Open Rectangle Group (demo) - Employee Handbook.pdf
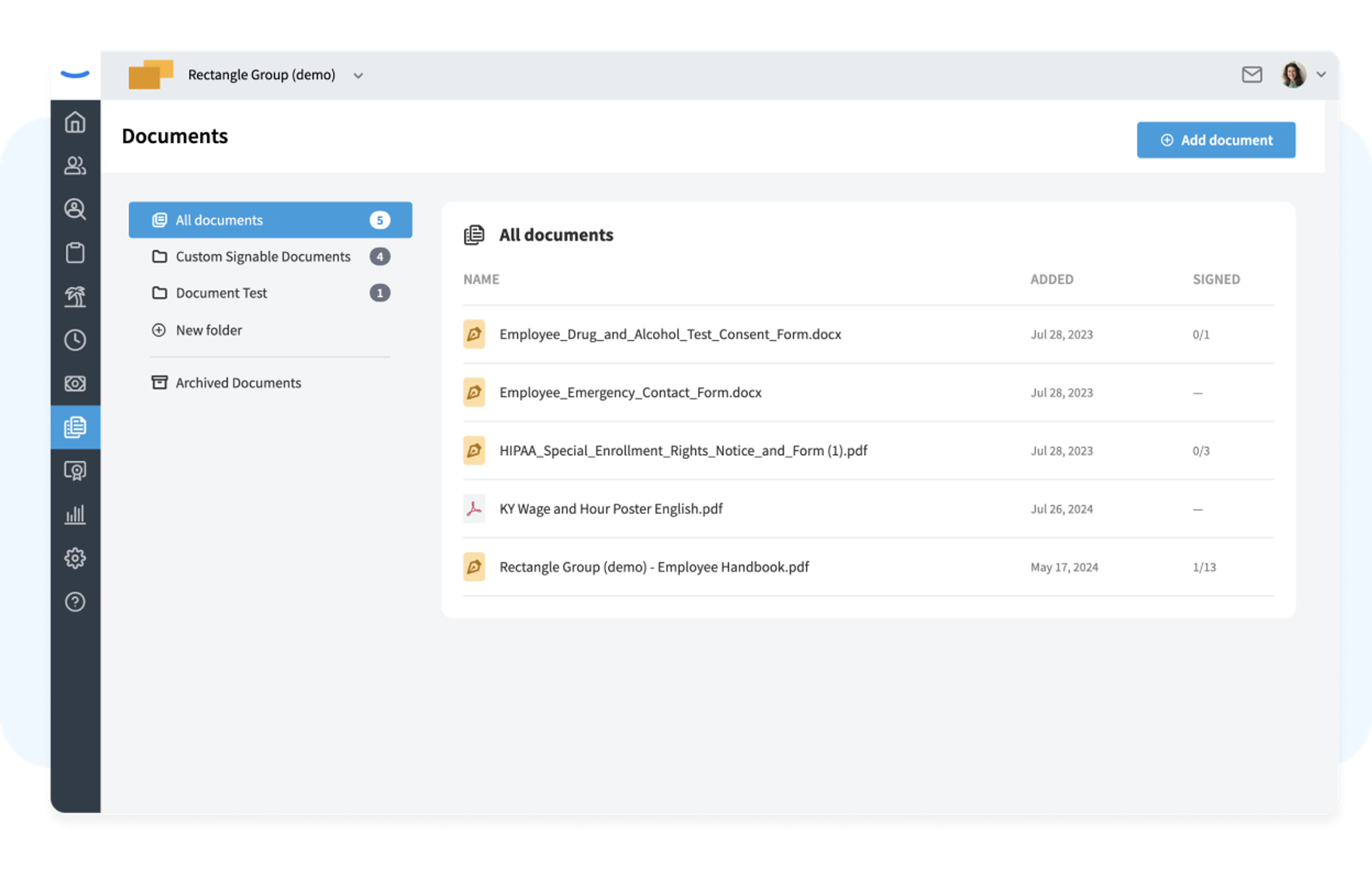 (x=654, y=567)
